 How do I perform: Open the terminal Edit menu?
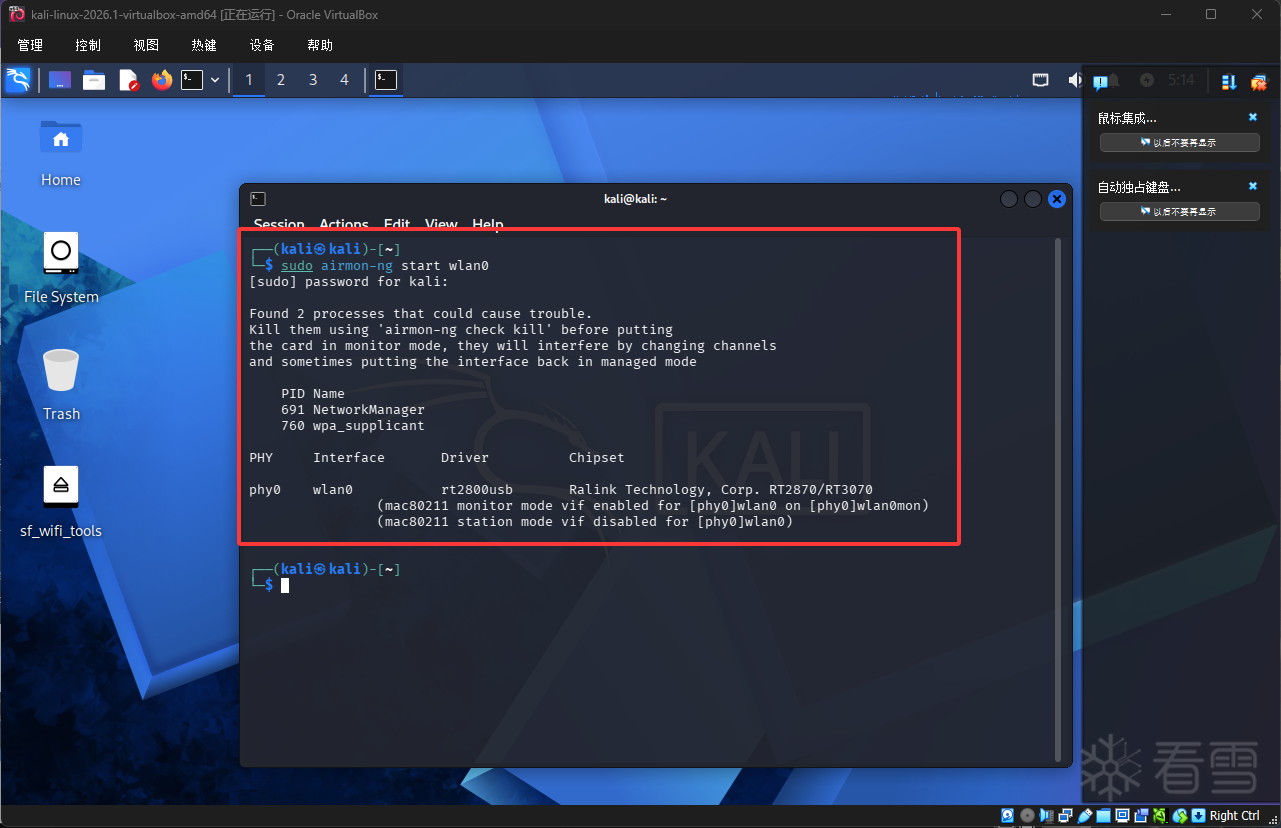397,224
